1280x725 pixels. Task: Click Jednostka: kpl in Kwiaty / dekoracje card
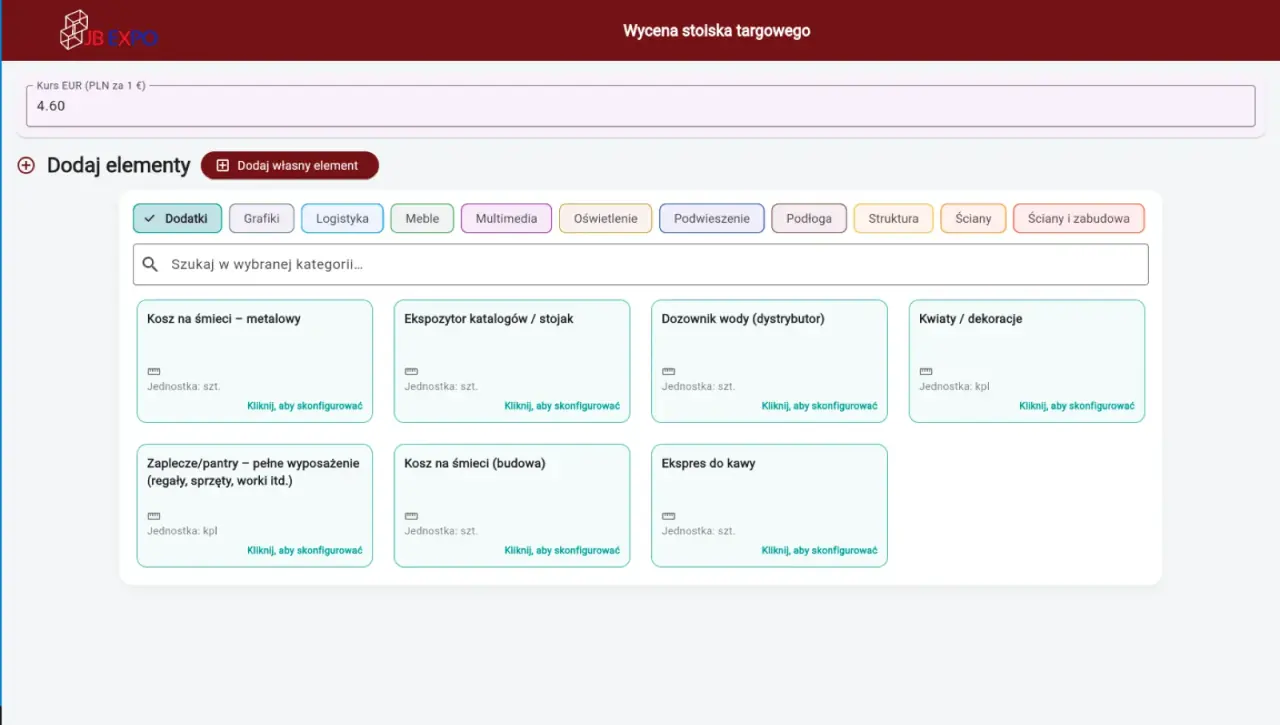[954, 386]
